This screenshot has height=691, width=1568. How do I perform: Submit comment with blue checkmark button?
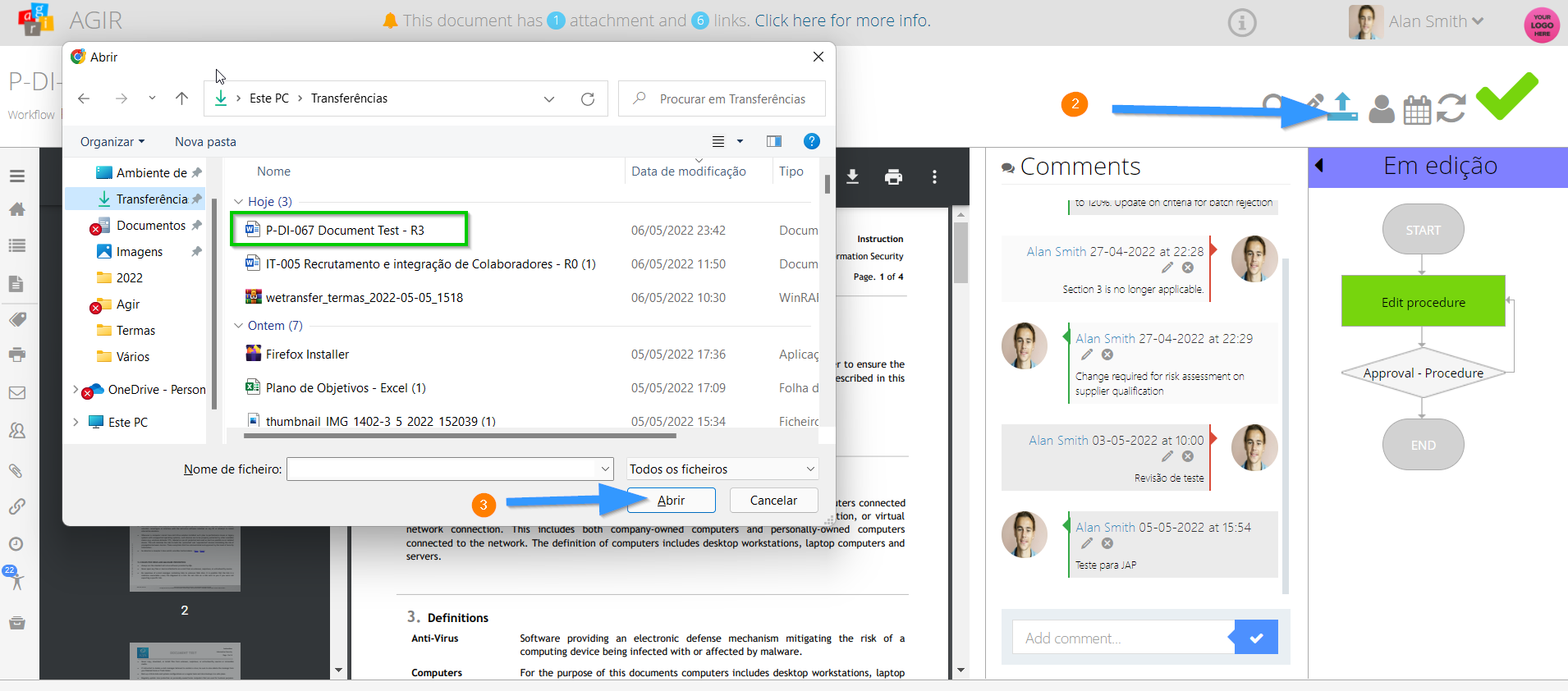click(x=1256, y=638)
